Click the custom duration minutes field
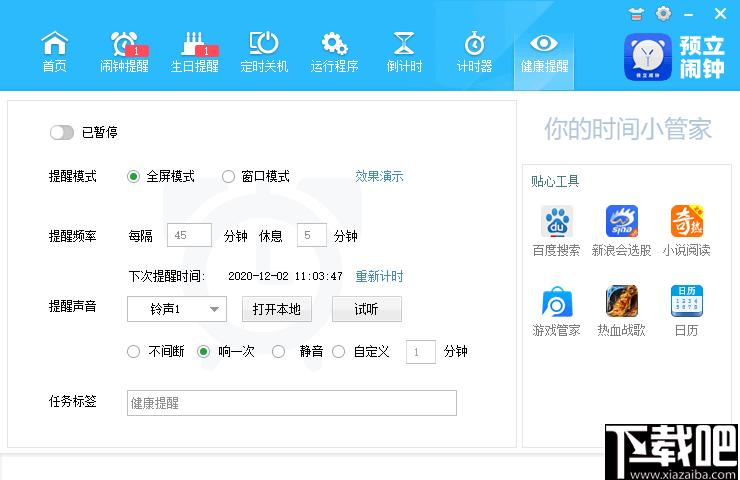 [420, 352]
